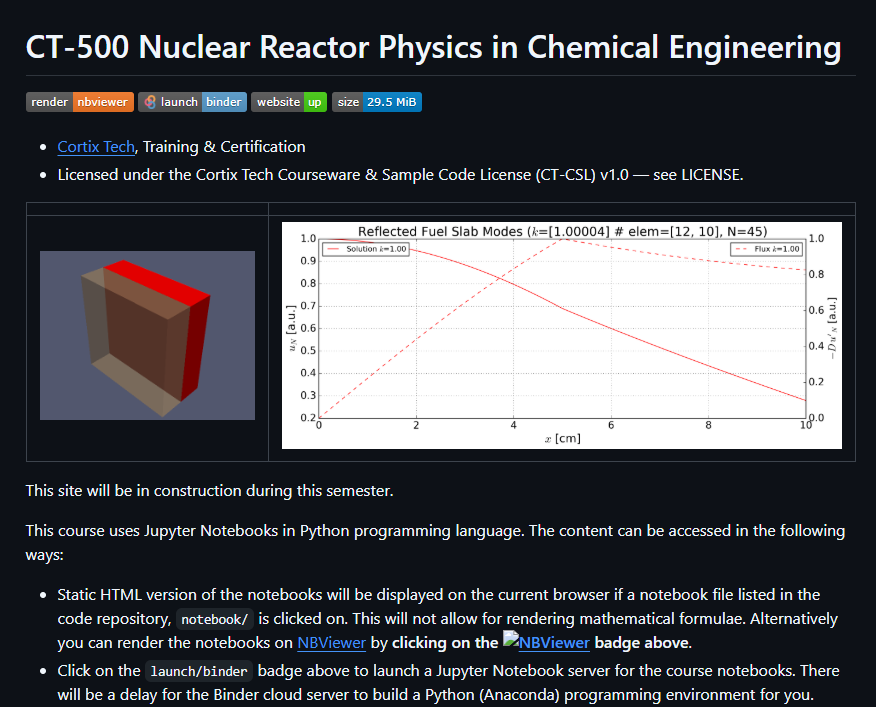Image resolution: width=876 pixels, height=707 pixels.
Task: Click the broken NBViewer image icon in text
Action: pos(510,643)
